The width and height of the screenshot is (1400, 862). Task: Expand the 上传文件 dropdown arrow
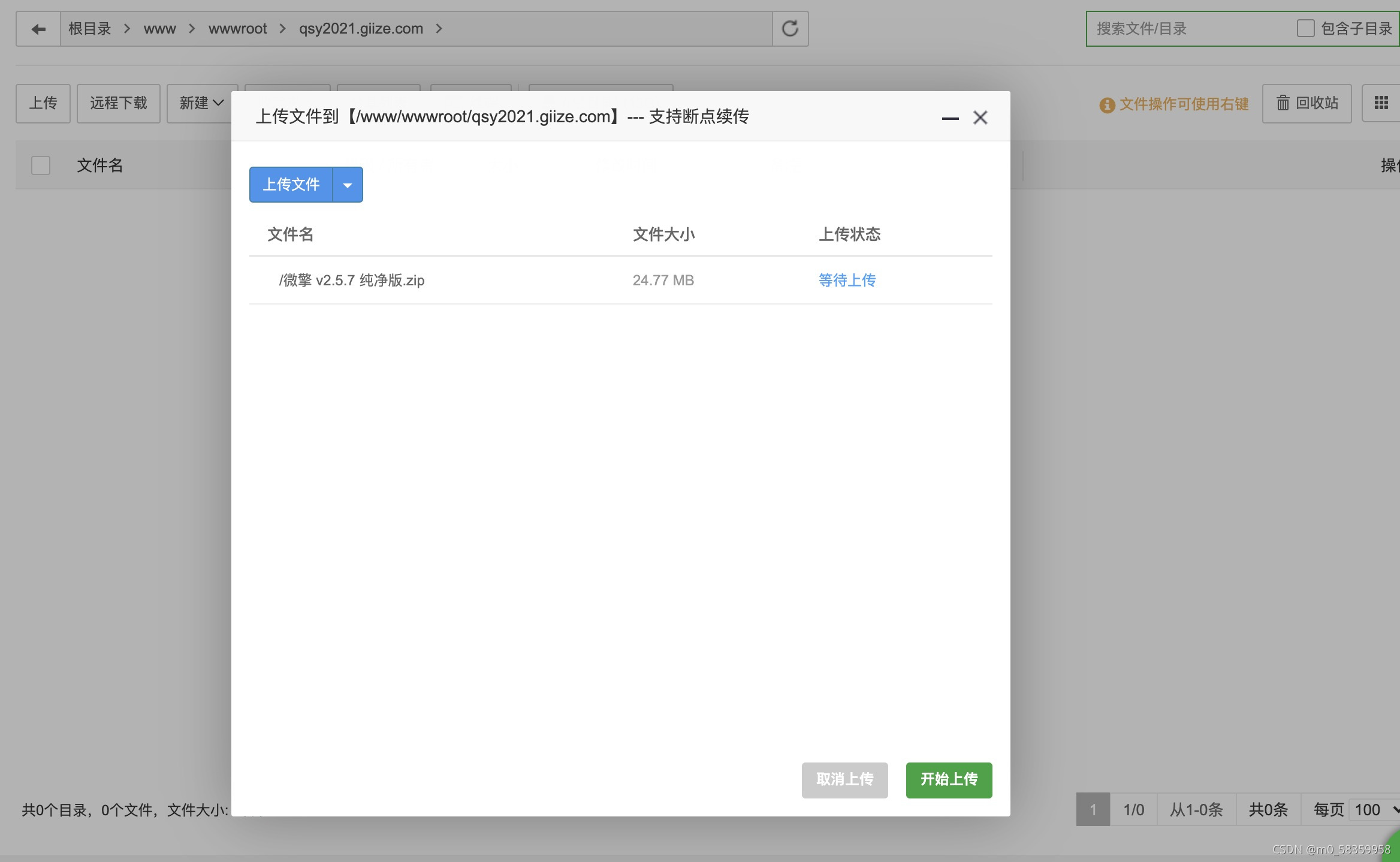click(x=348, y=185)
